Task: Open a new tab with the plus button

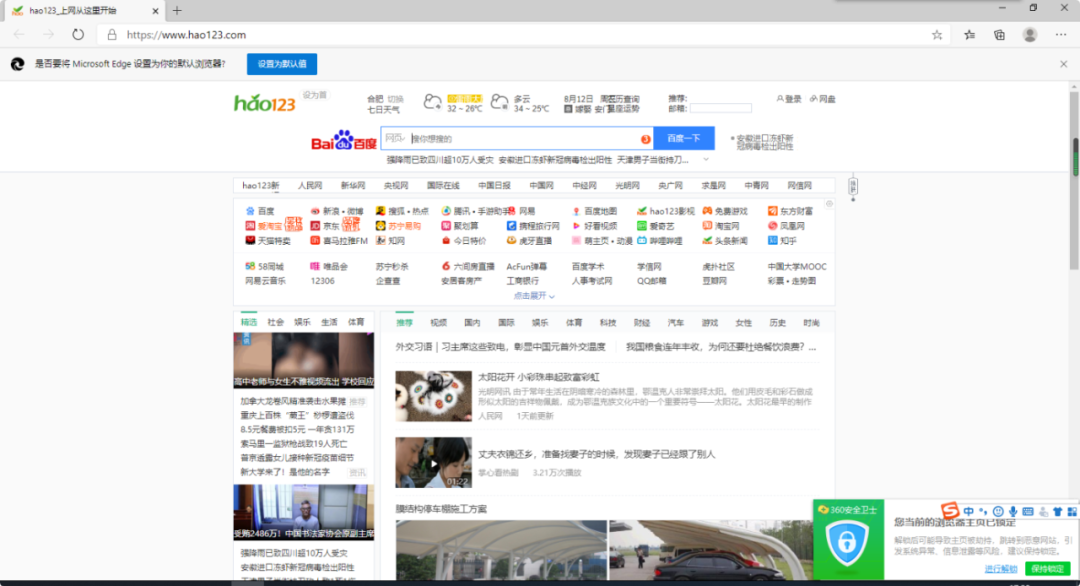Action: point(177,10)
